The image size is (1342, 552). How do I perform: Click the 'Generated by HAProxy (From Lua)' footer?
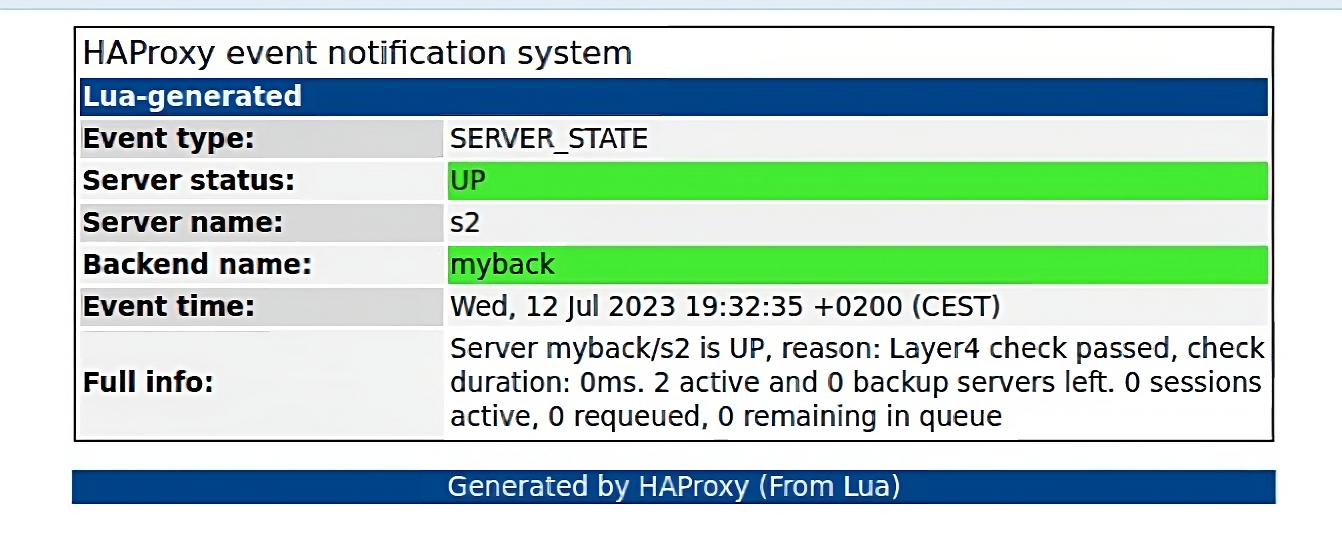tap(674, 487)
